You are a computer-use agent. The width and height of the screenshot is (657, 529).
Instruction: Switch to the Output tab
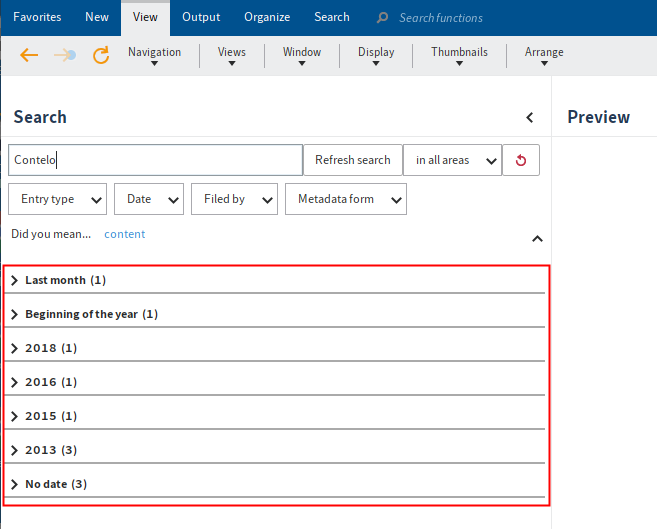(201, 17)
